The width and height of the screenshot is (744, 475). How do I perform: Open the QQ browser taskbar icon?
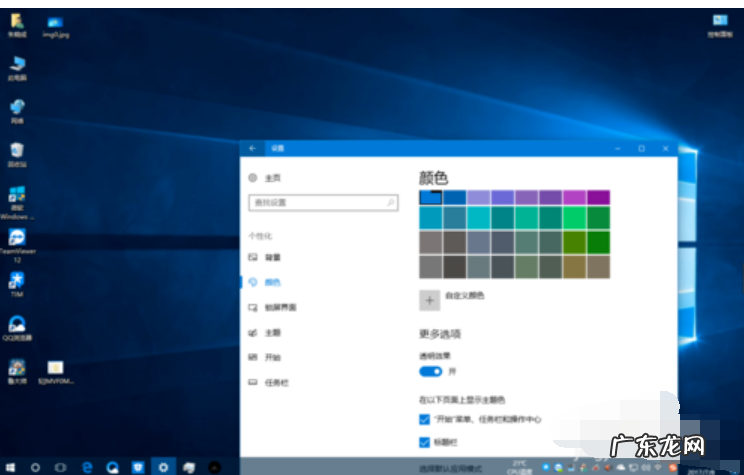[x=112, y=467]
